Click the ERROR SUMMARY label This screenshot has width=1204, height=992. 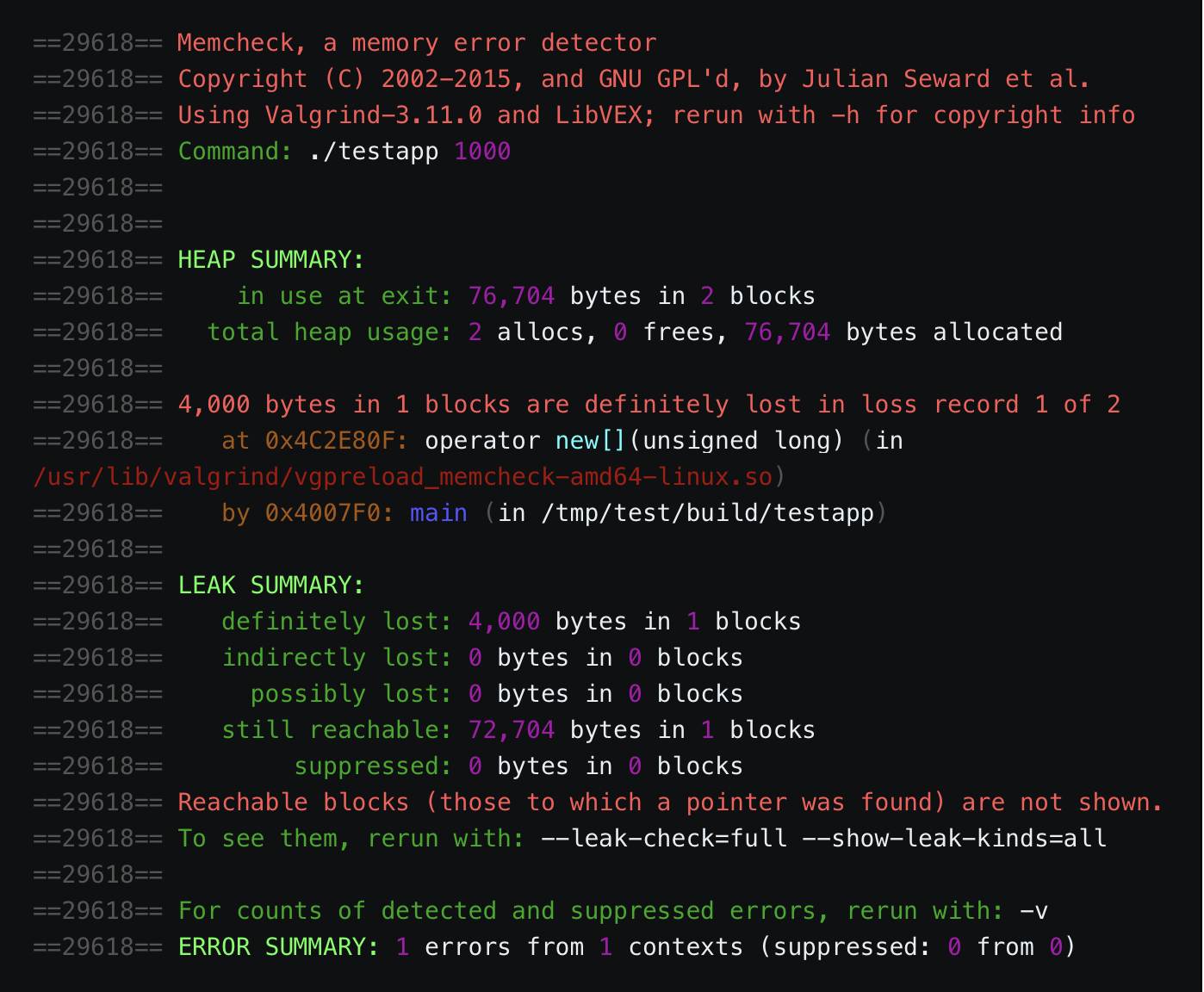(x=278, y=947)
